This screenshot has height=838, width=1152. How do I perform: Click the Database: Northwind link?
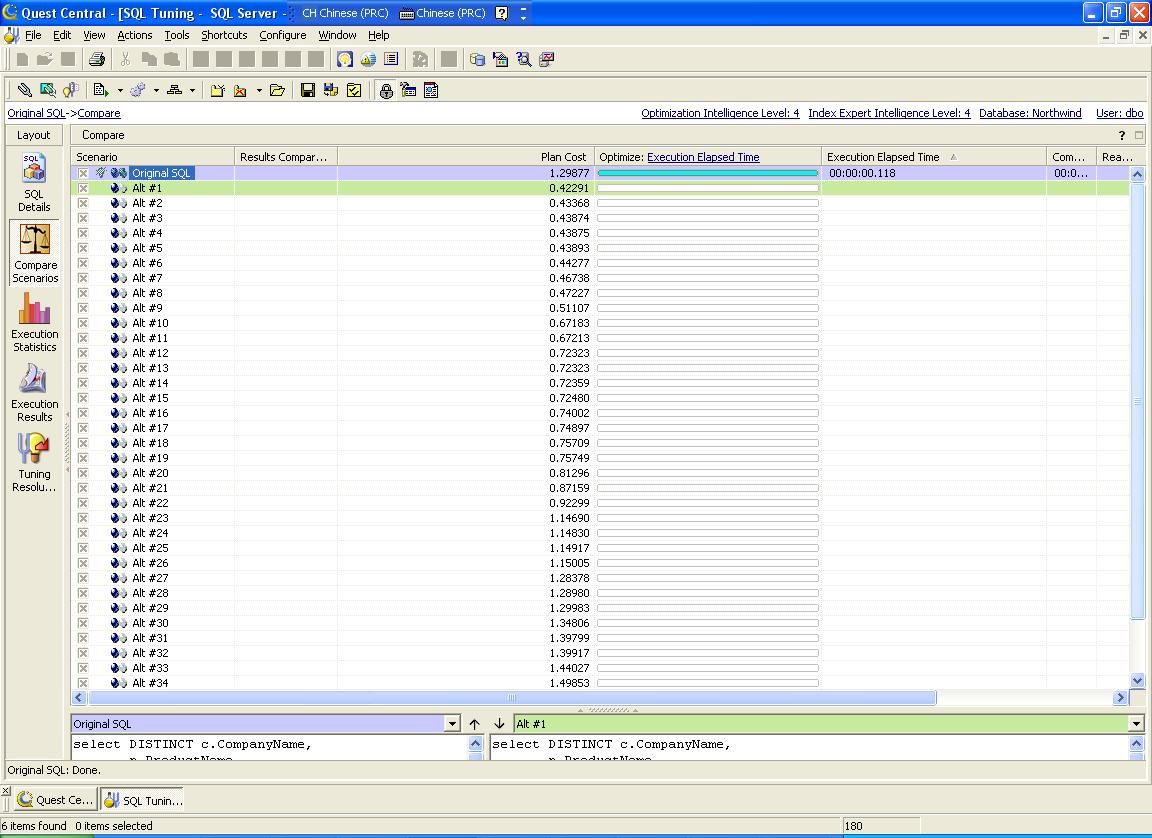pyautogui.click(x=1030, y=113)
